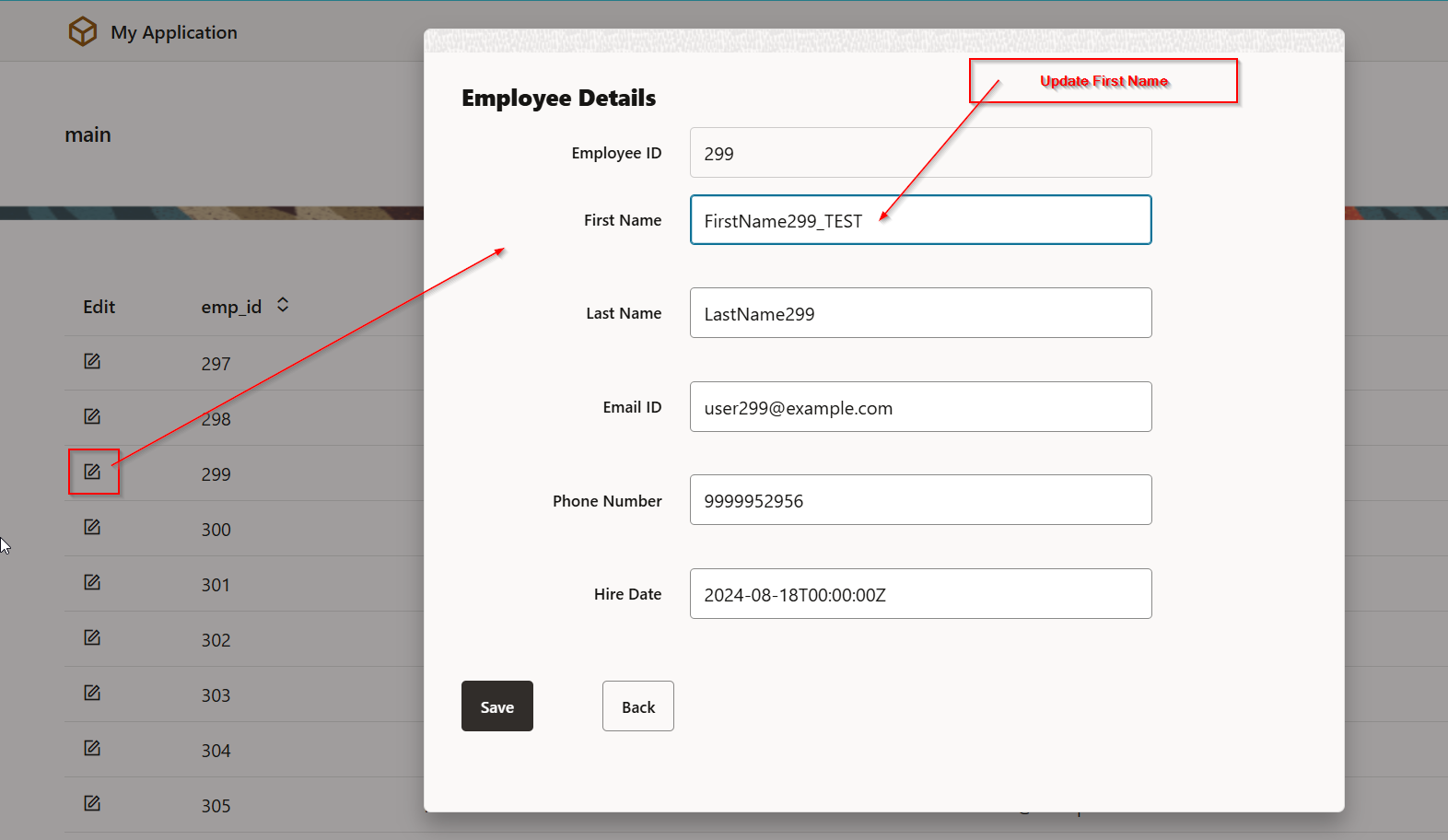Open edit dialog for employee 299
Image resolution: width=1448 pixels, height=840 pixels.
92,472
